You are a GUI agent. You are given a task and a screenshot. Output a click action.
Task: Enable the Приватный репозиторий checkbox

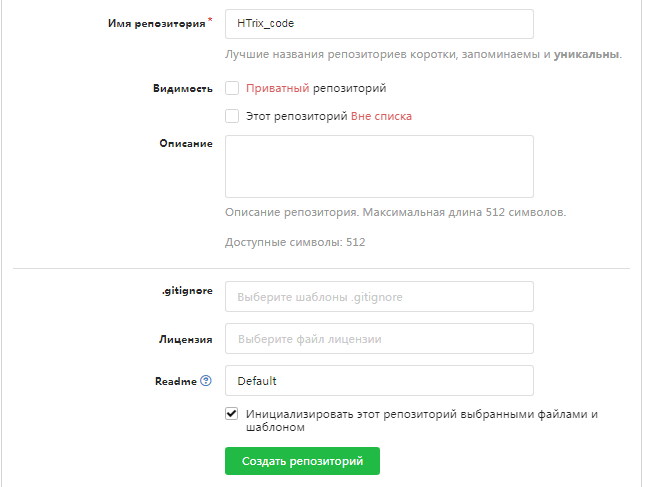click(x=232, y=88)
